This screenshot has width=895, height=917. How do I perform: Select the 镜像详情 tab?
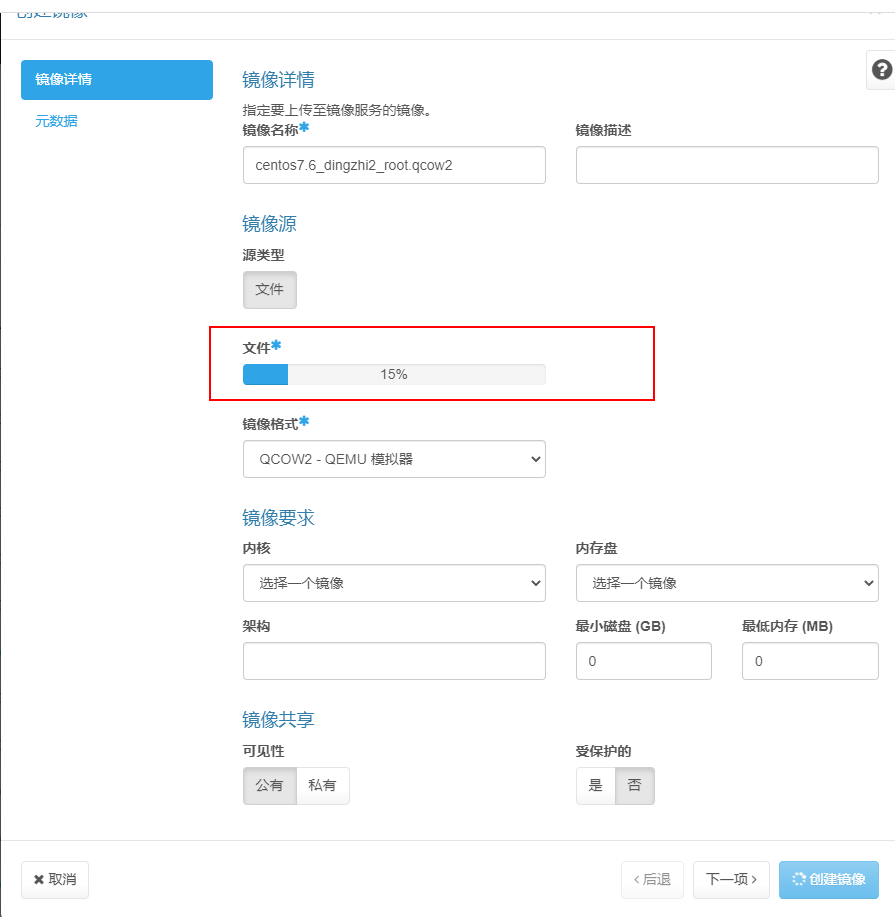click(116, 79)
